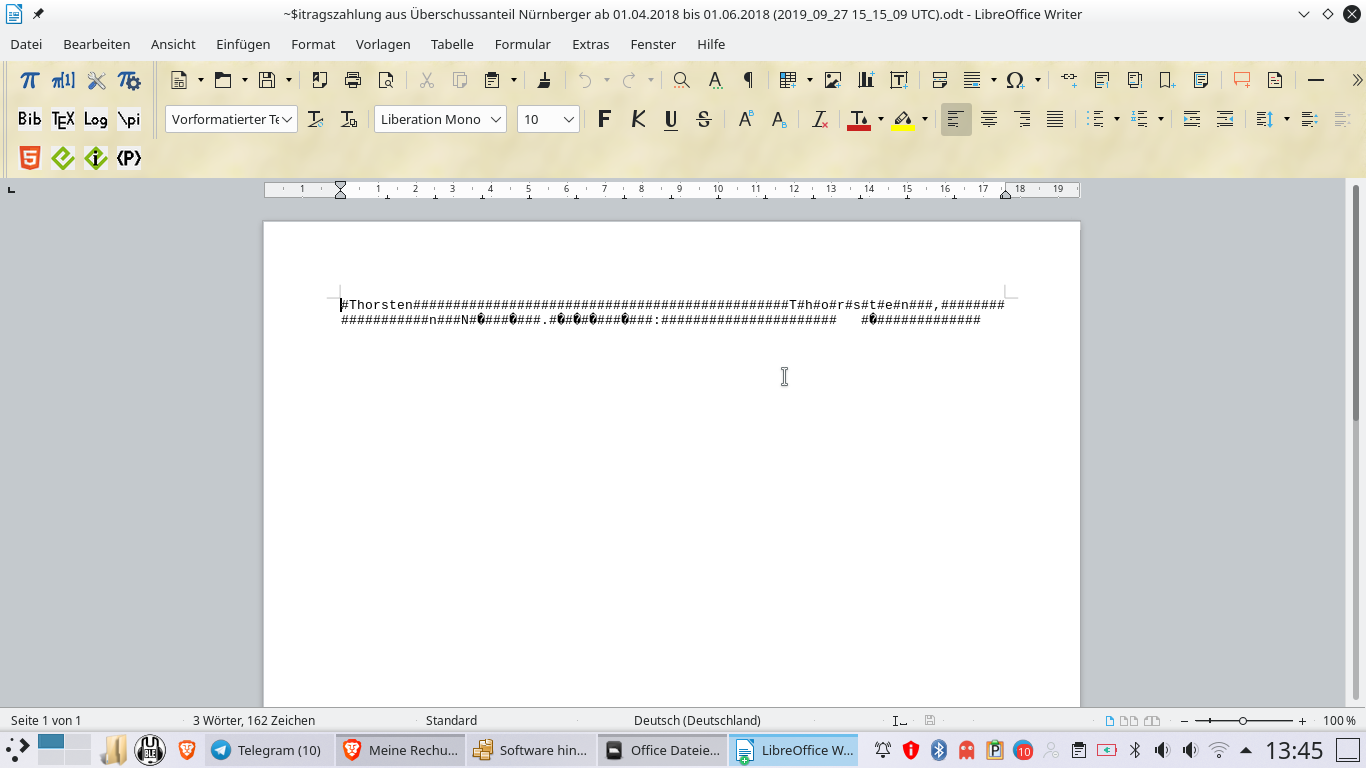The width and height of the screenshot is (1366, 768).
Task: Expand the save dropdown arrow
Action: coord(289,80)
